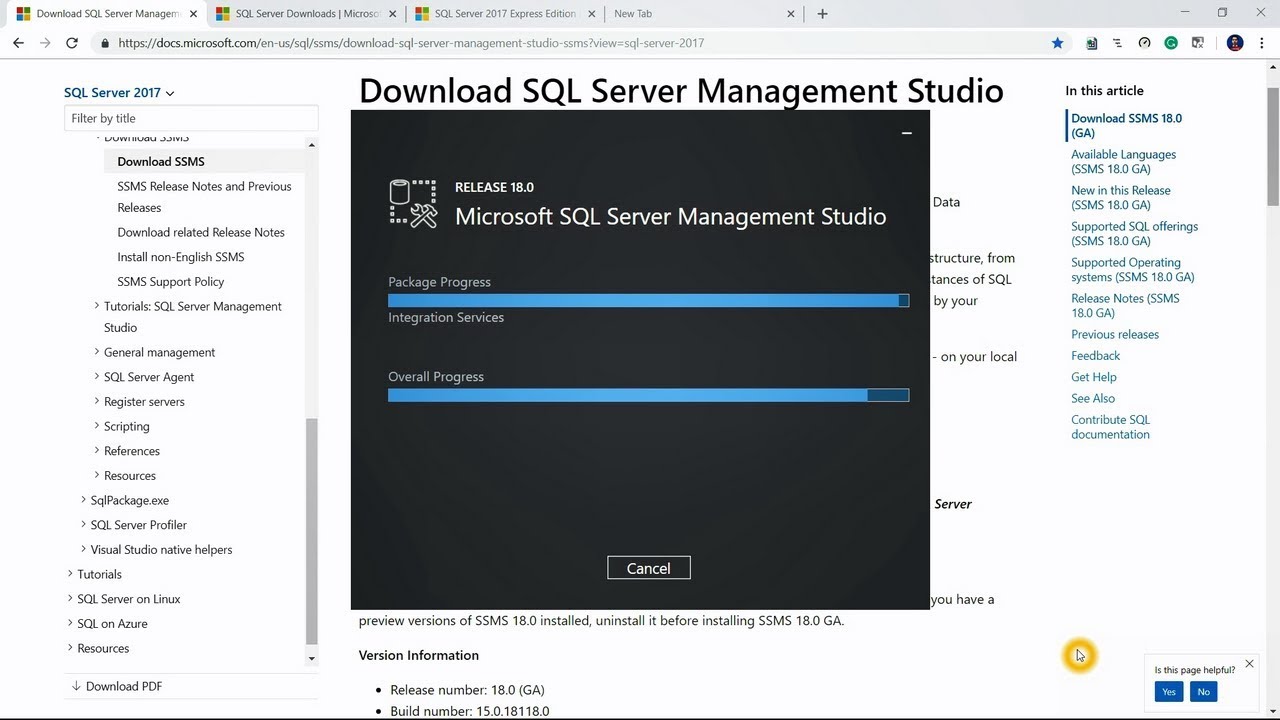Reload the current page
Image resolution: width=1280 pixels, height=720 pixels.
72,43
